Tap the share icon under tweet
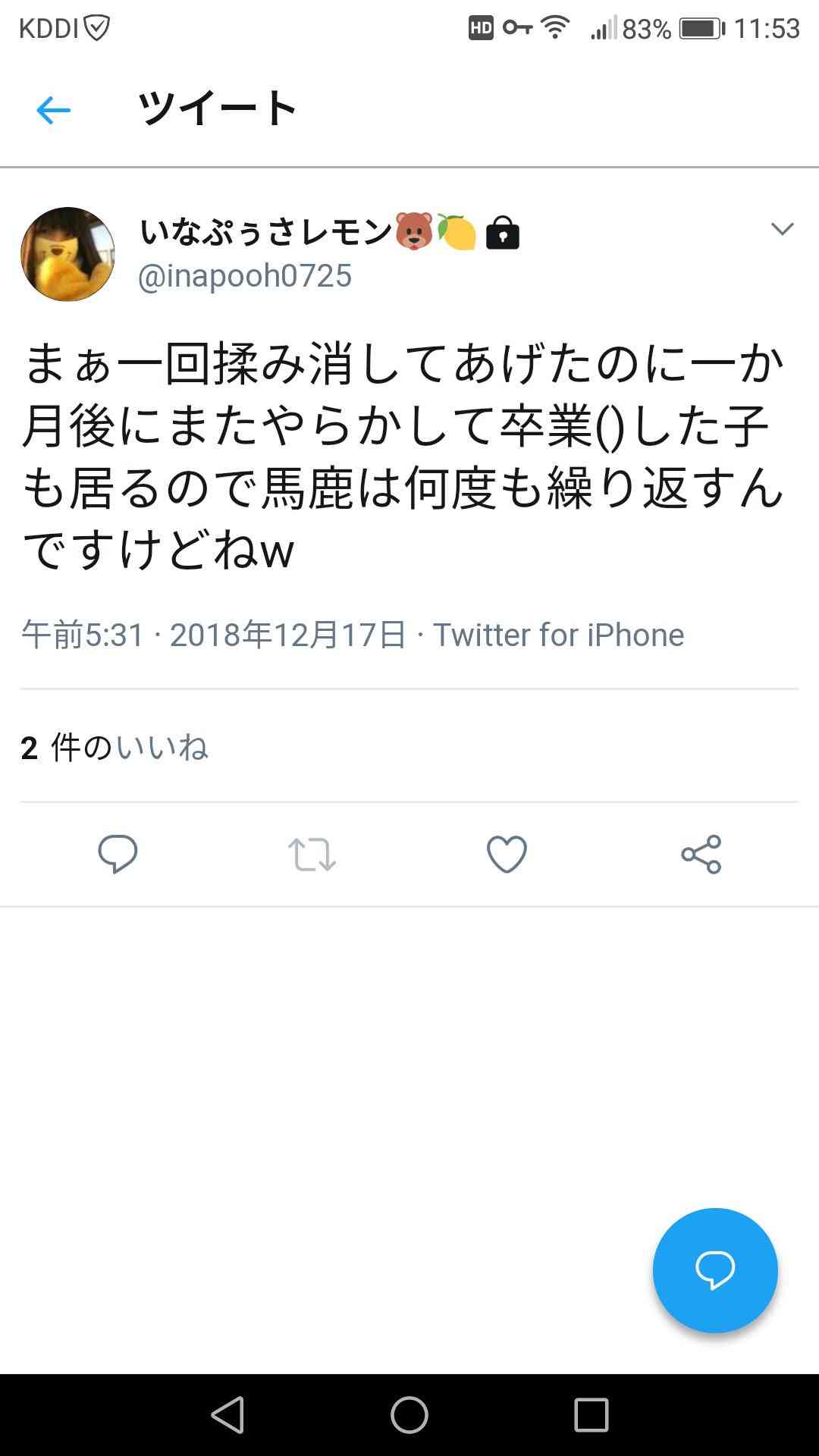The height and width of the screenshot is (1456, 819). (x=701, y=855)
